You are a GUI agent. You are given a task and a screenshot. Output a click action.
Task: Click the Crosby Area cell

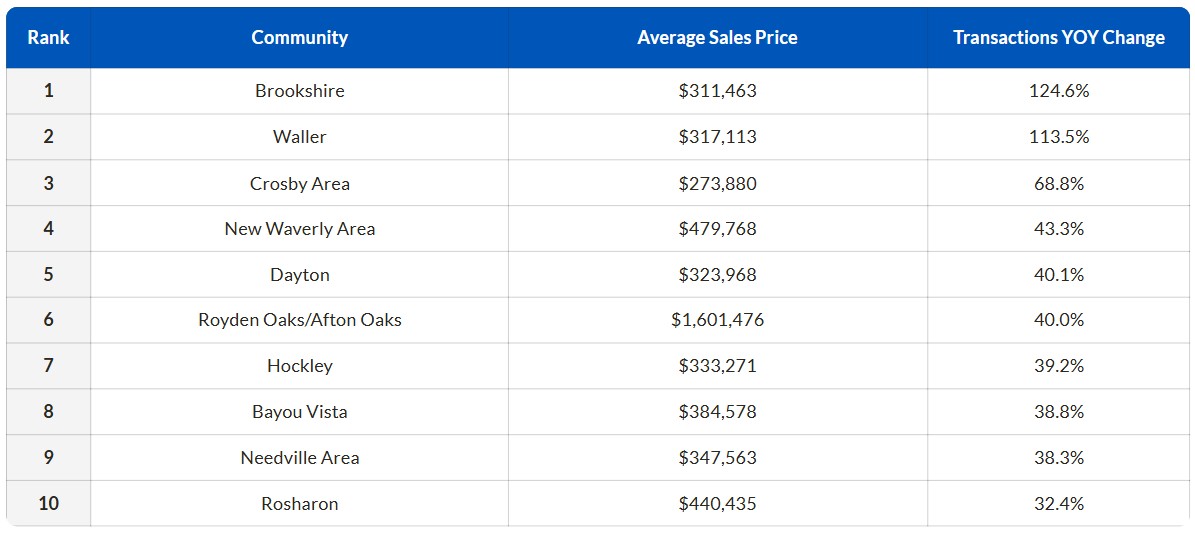[299, 183]
